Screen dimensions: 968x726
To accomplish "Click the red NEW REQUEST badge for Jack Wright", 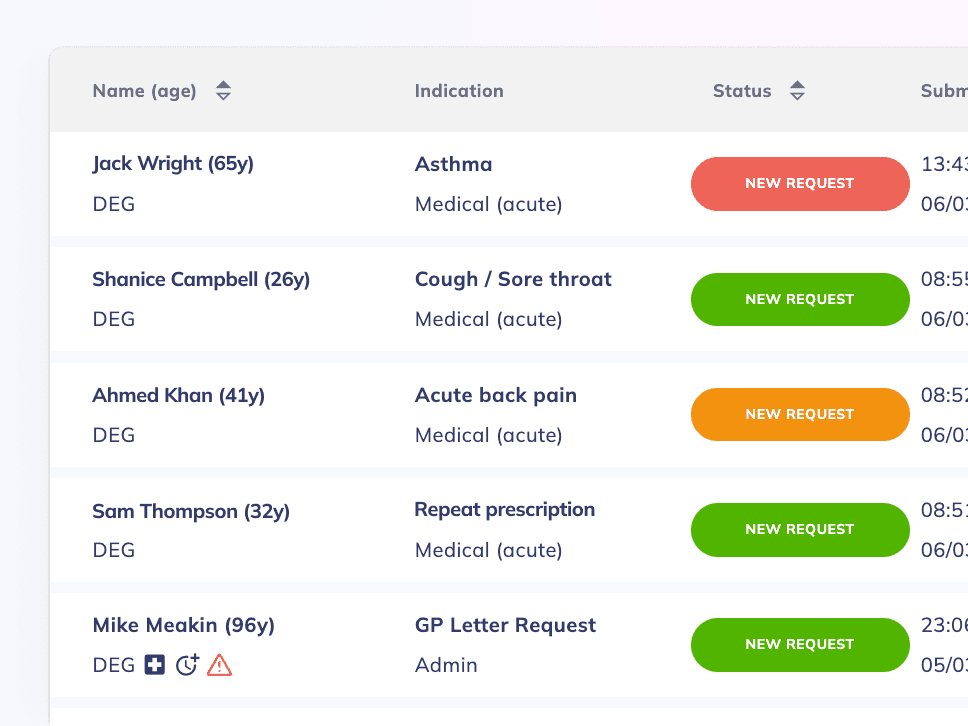I will click(800, 184).
